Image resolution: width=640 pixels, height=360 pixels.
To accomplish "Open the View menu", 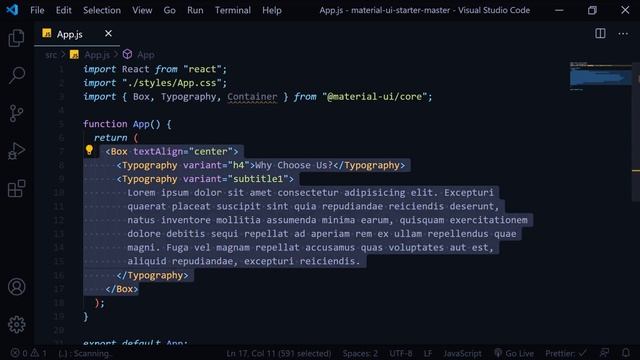I will pyautogui.click(x=142, y=10).
